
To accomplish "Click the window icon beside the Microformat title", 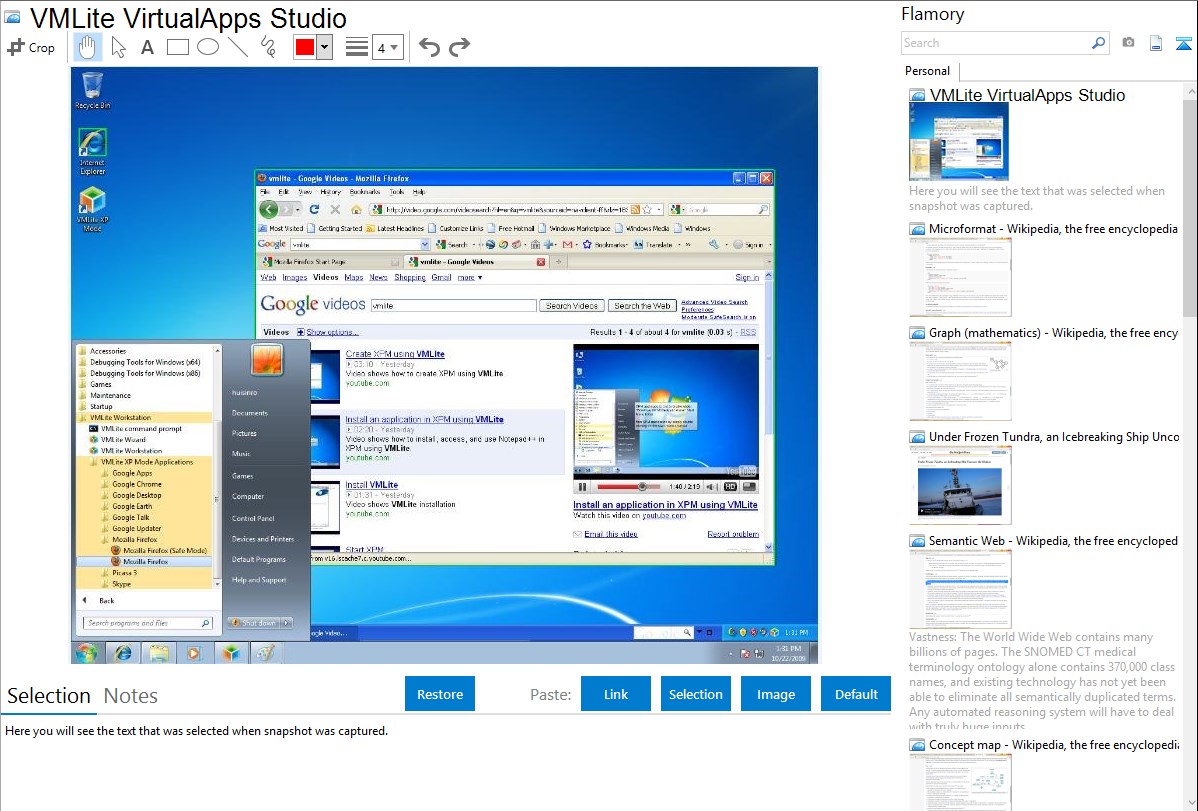I will pyautogui.click(x=917, y=229).
